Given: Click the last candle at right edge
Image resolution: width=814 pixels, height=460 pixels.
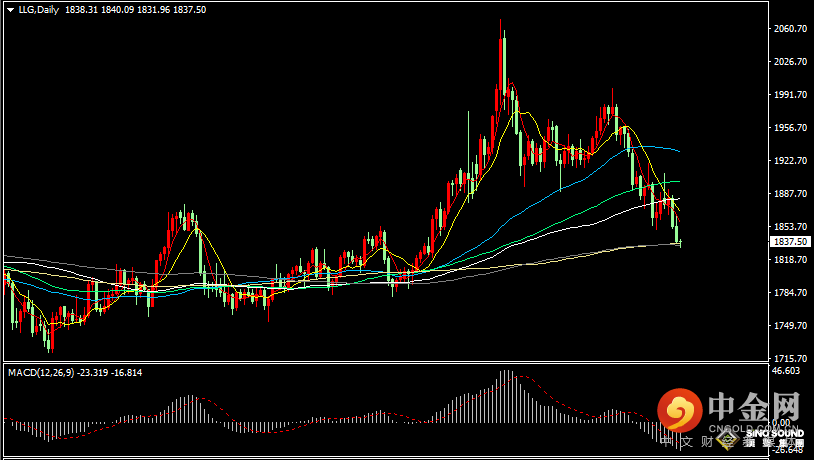Looking at the screenshot, I should [680, 236].
